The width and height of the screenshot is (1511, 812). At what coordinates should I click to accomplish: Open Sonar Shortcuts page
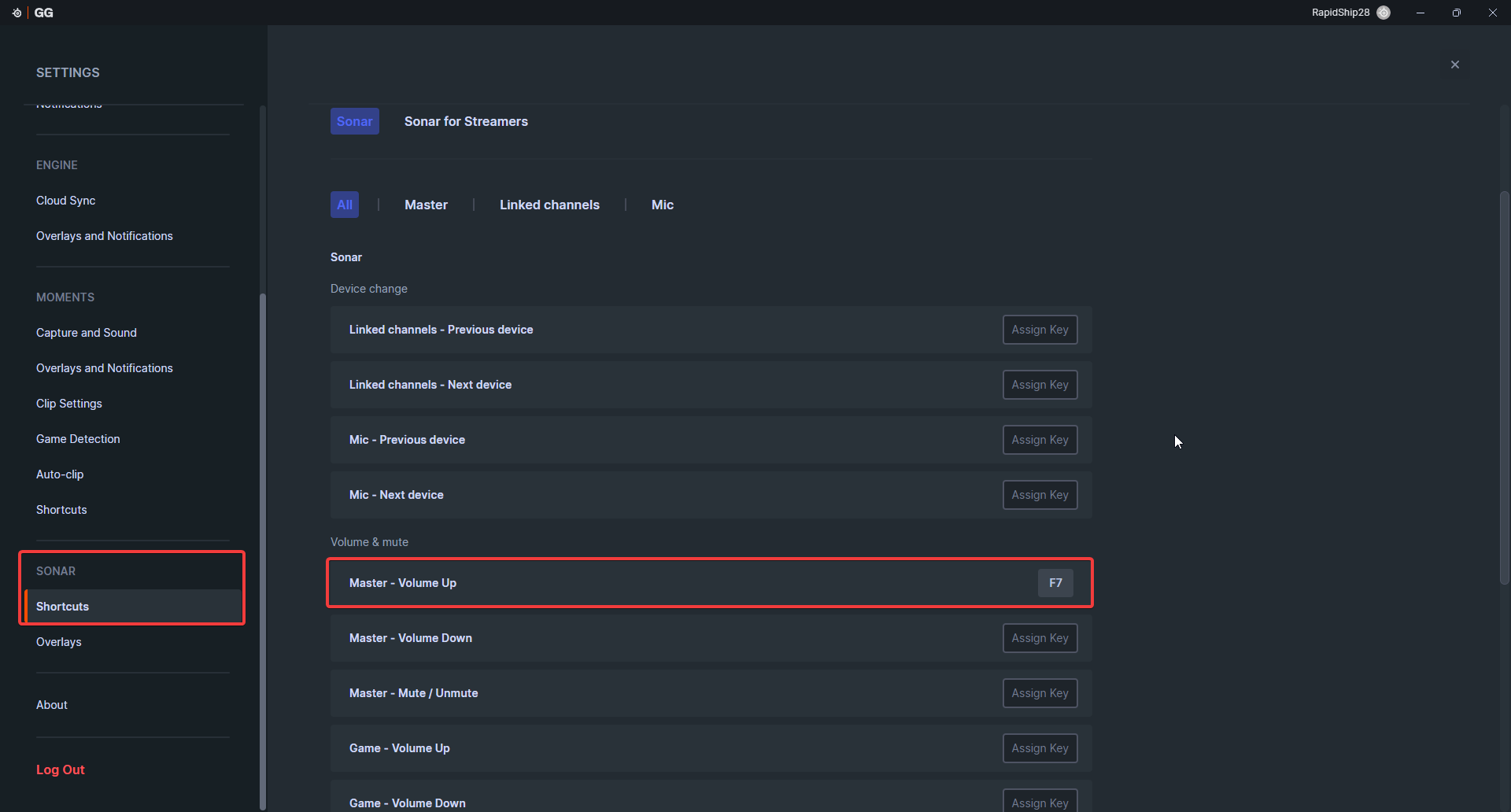(133, 607)
